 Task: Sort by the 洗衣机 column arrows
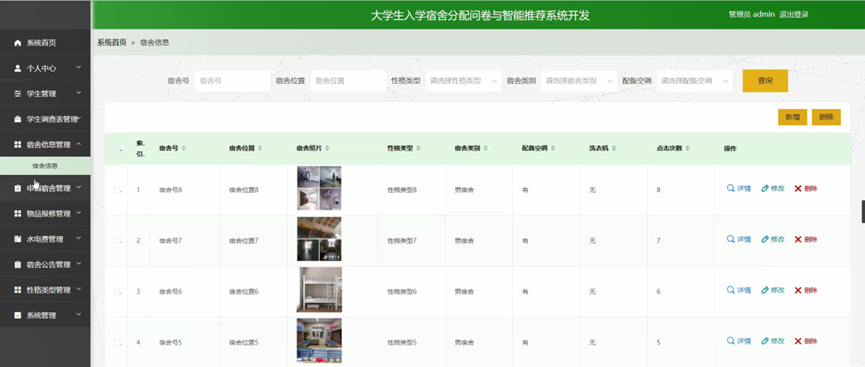(x=614, y=148)
